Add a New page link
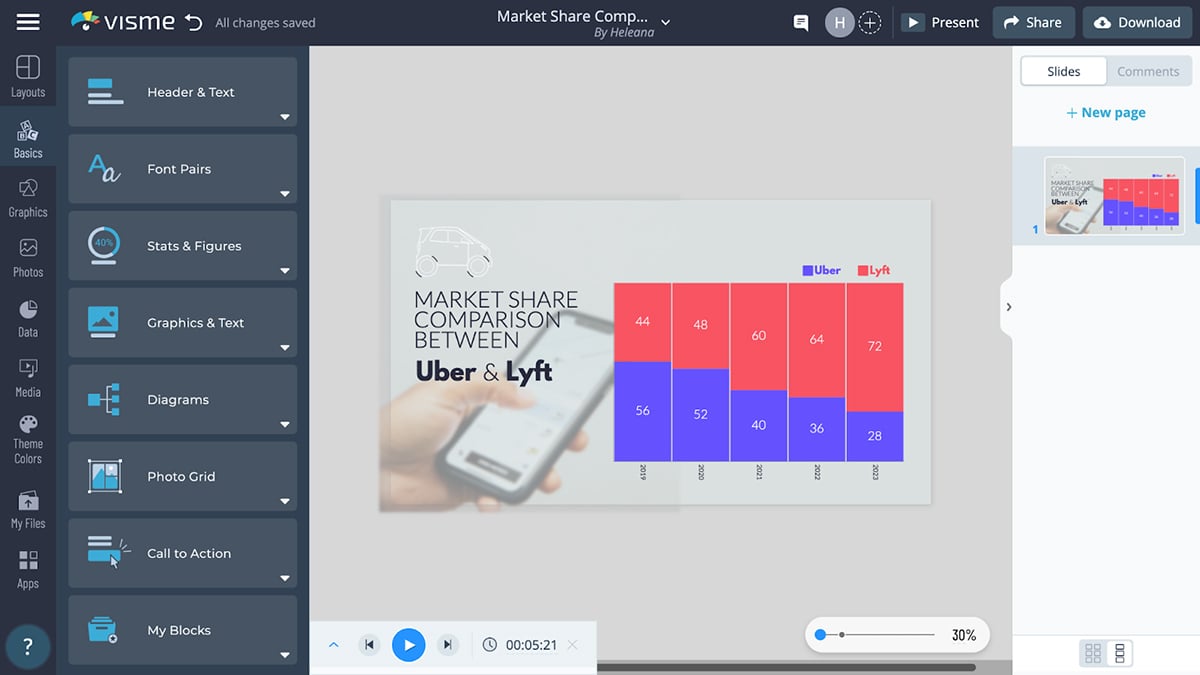1200x675 pixels. (1106, 113)
